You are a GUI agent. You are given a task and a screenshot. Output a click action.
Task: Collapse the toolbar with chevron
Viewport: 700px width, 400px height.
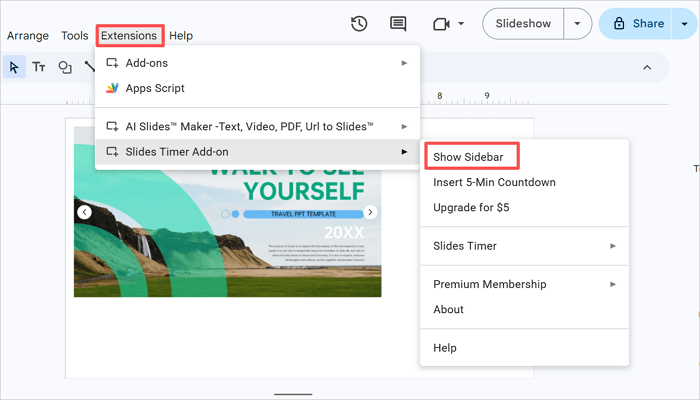point(647,67)
